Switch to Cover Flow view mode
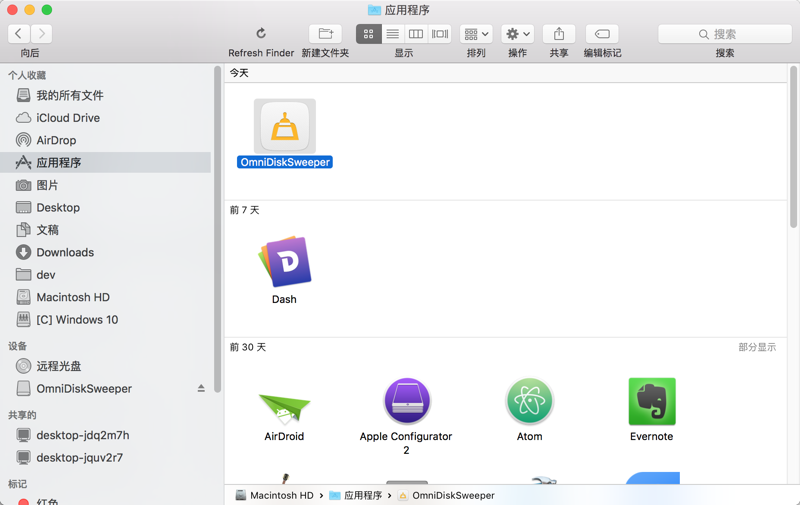 pyautogui.click(x=440, y=34)
